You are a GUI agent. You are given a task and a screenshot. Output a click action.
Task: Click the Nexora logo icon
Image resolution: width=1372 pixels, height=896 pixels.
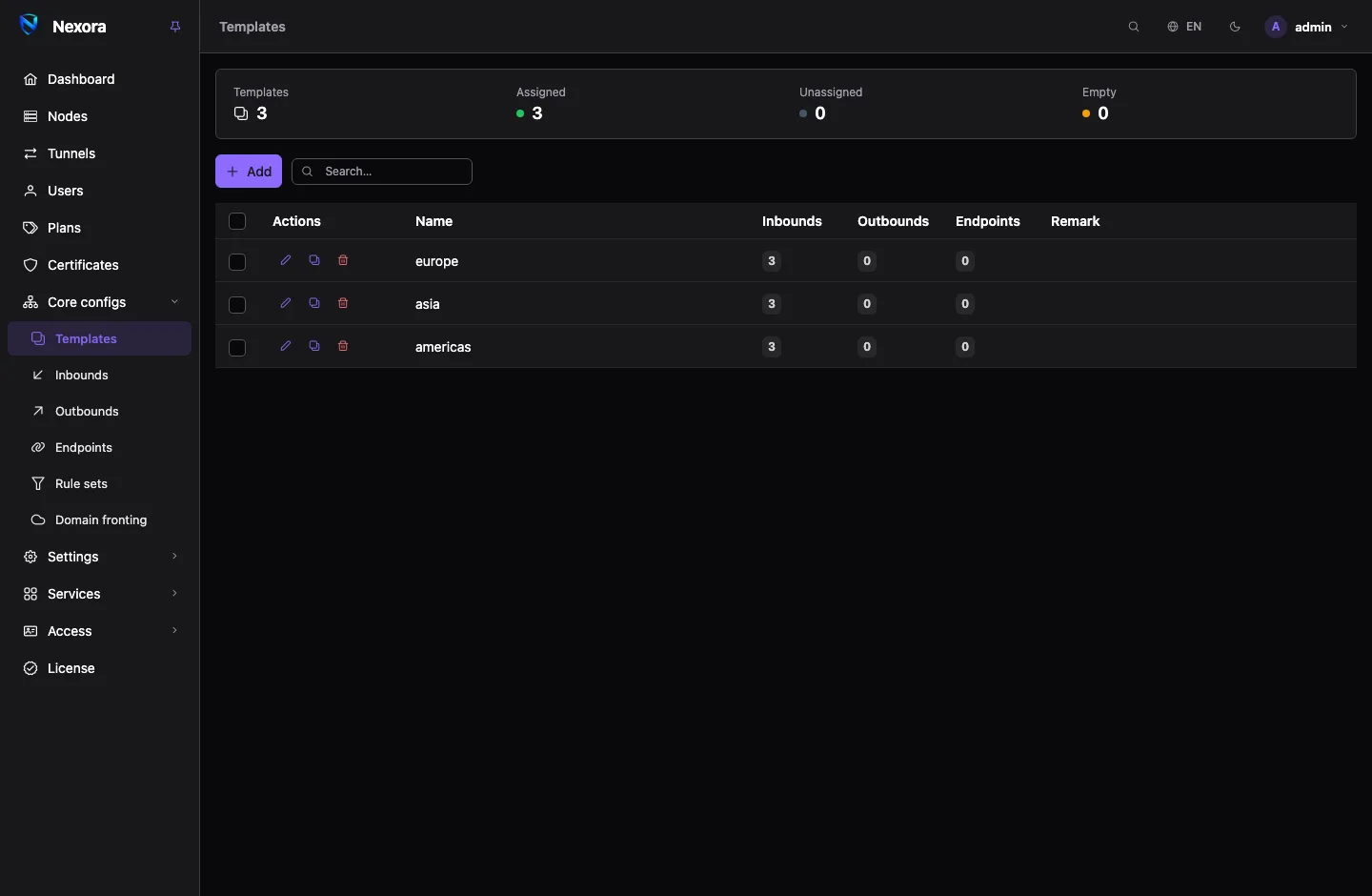(x=30, y=26)
